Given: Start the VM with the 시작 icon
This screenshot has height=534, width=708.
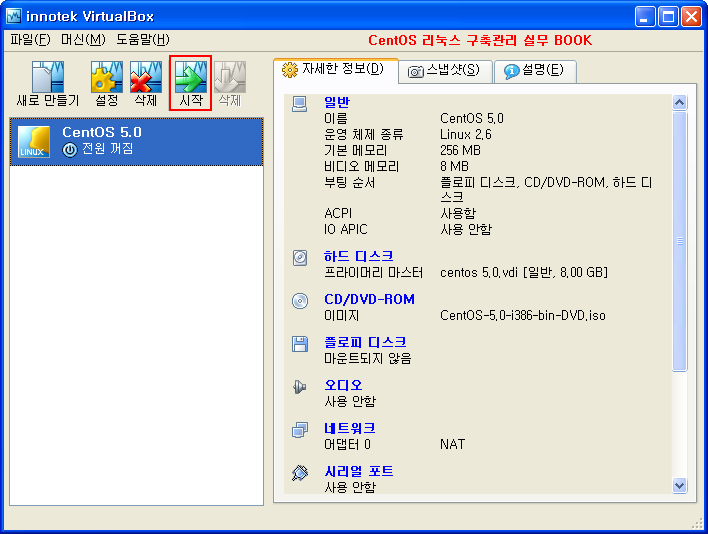Looking at the screenshot, I should (x=190, y=78).
